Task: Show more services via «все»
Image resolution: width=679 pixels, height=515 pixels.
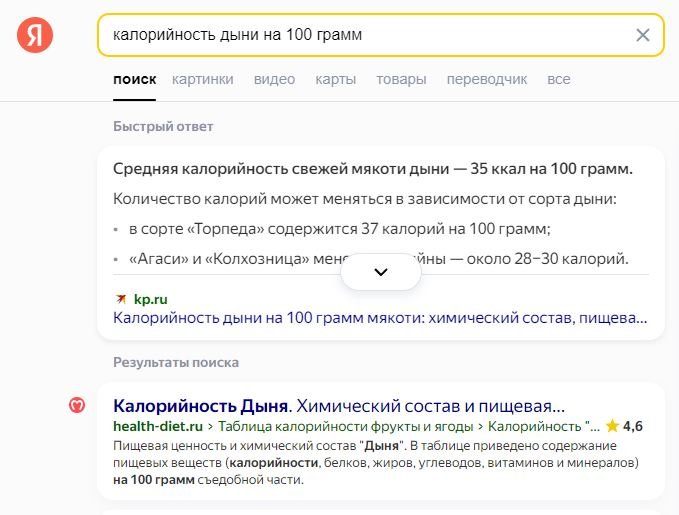Action: (559, 79)
